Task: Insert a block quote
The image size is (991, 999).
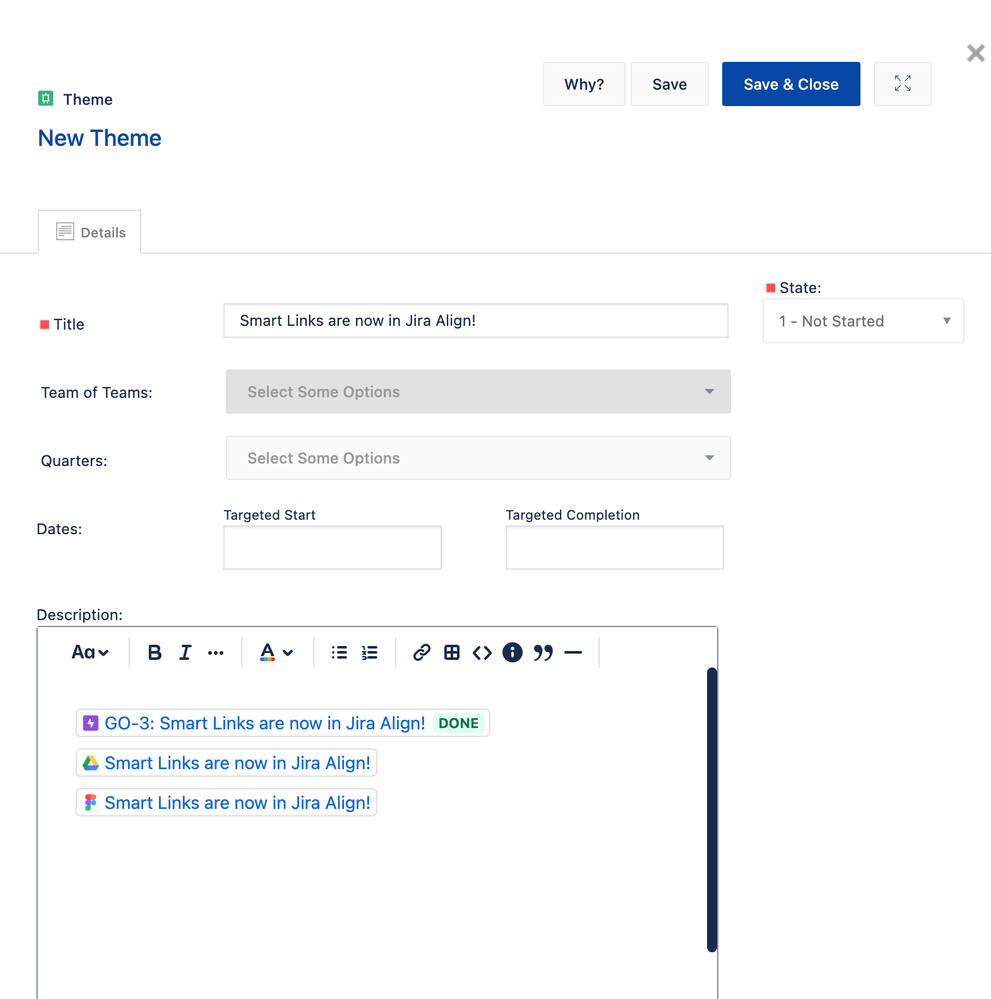Action: [543, 652]
